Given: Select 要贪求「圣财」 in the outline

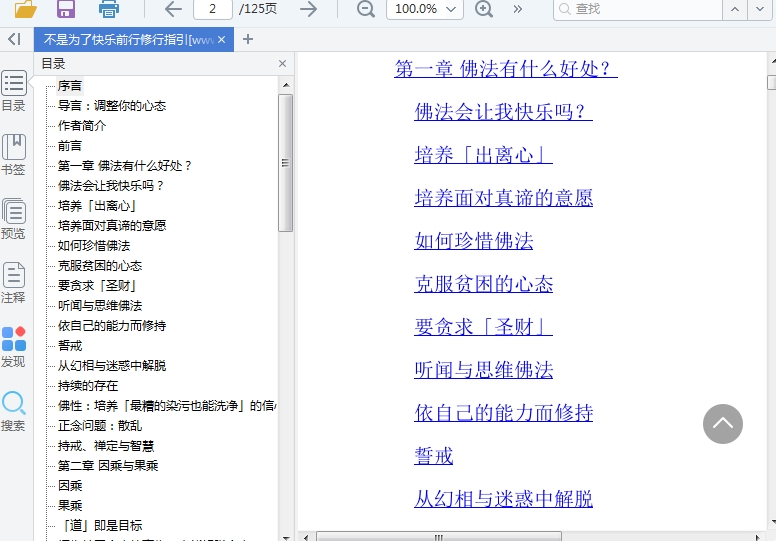Looking at the screenshot, I should [97, 286].
